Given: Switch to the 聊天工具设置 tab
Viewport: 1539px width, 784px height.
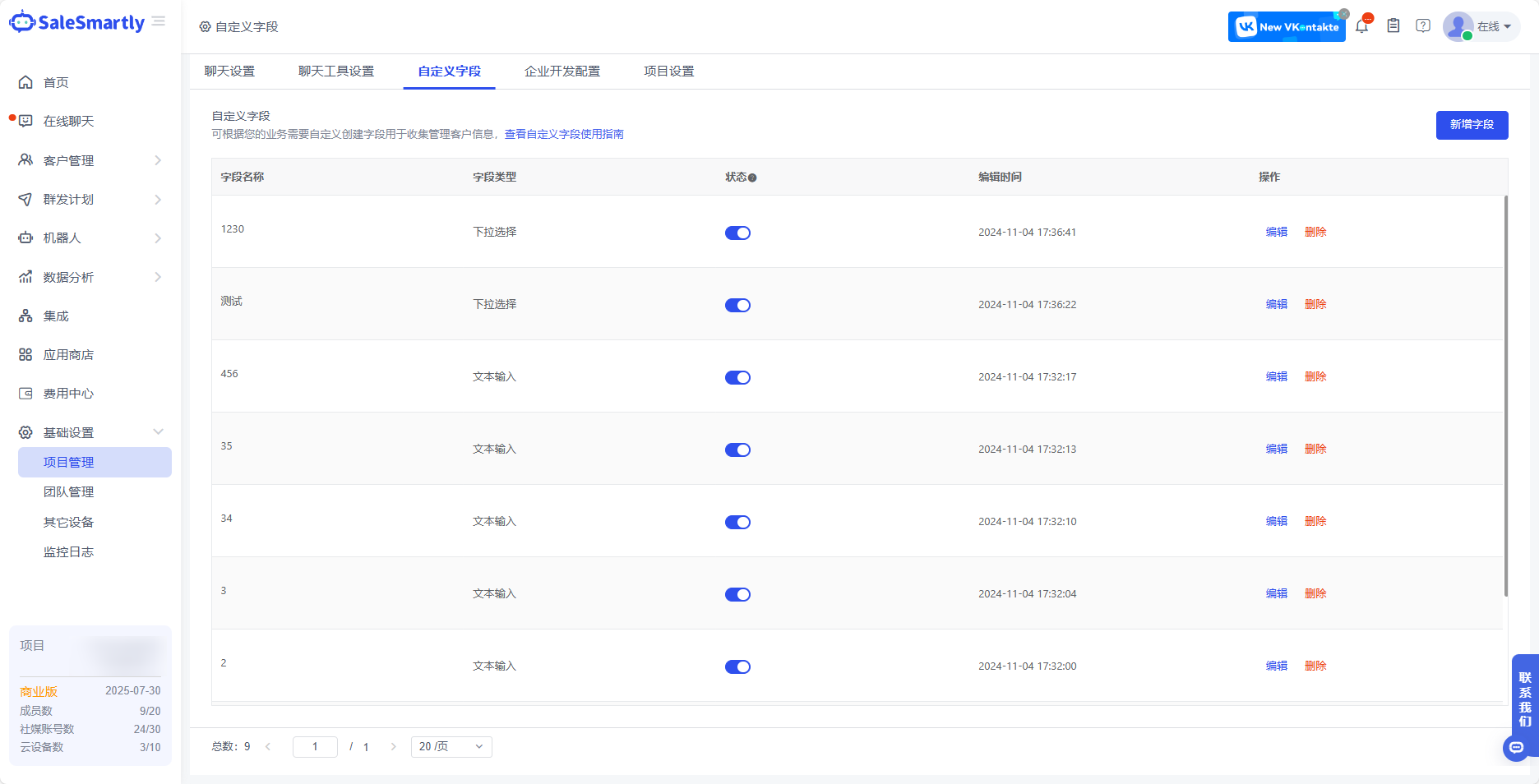Looking at the screenshot, I should pyautogui.click(x=335, y=71).
